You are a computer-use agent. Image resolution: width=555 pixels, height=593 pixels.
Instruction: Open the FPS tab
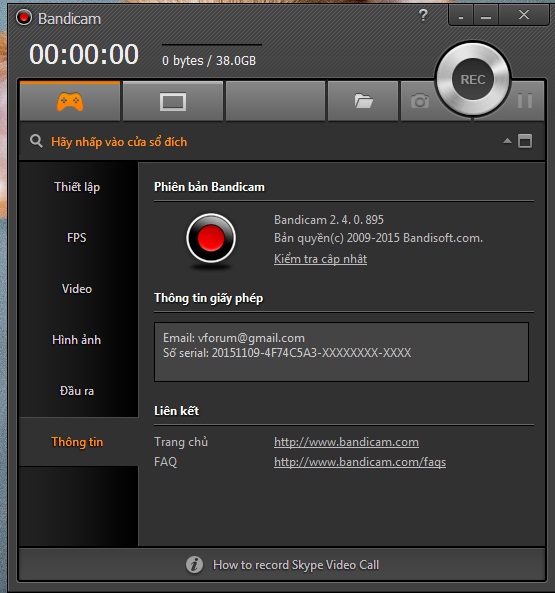point(77,238)
